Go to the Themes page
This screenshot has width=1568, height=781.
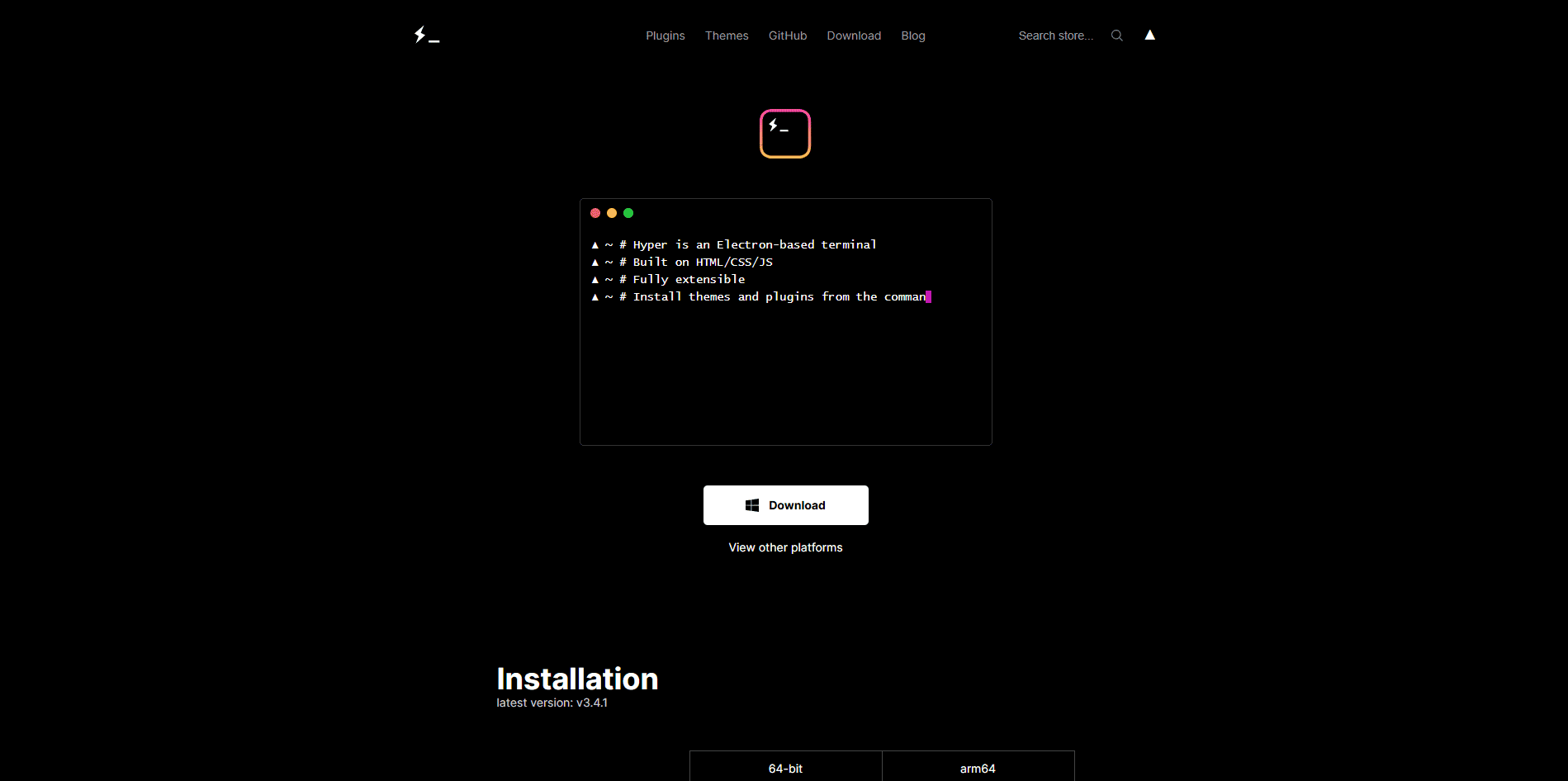click(727, 35)
